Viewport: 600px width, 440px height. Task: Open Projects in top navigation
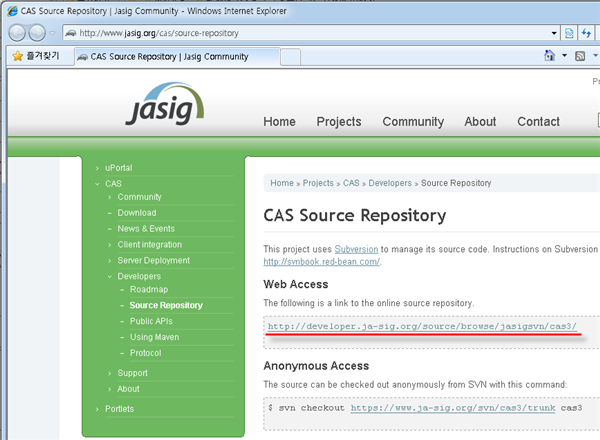click(339, 122)
